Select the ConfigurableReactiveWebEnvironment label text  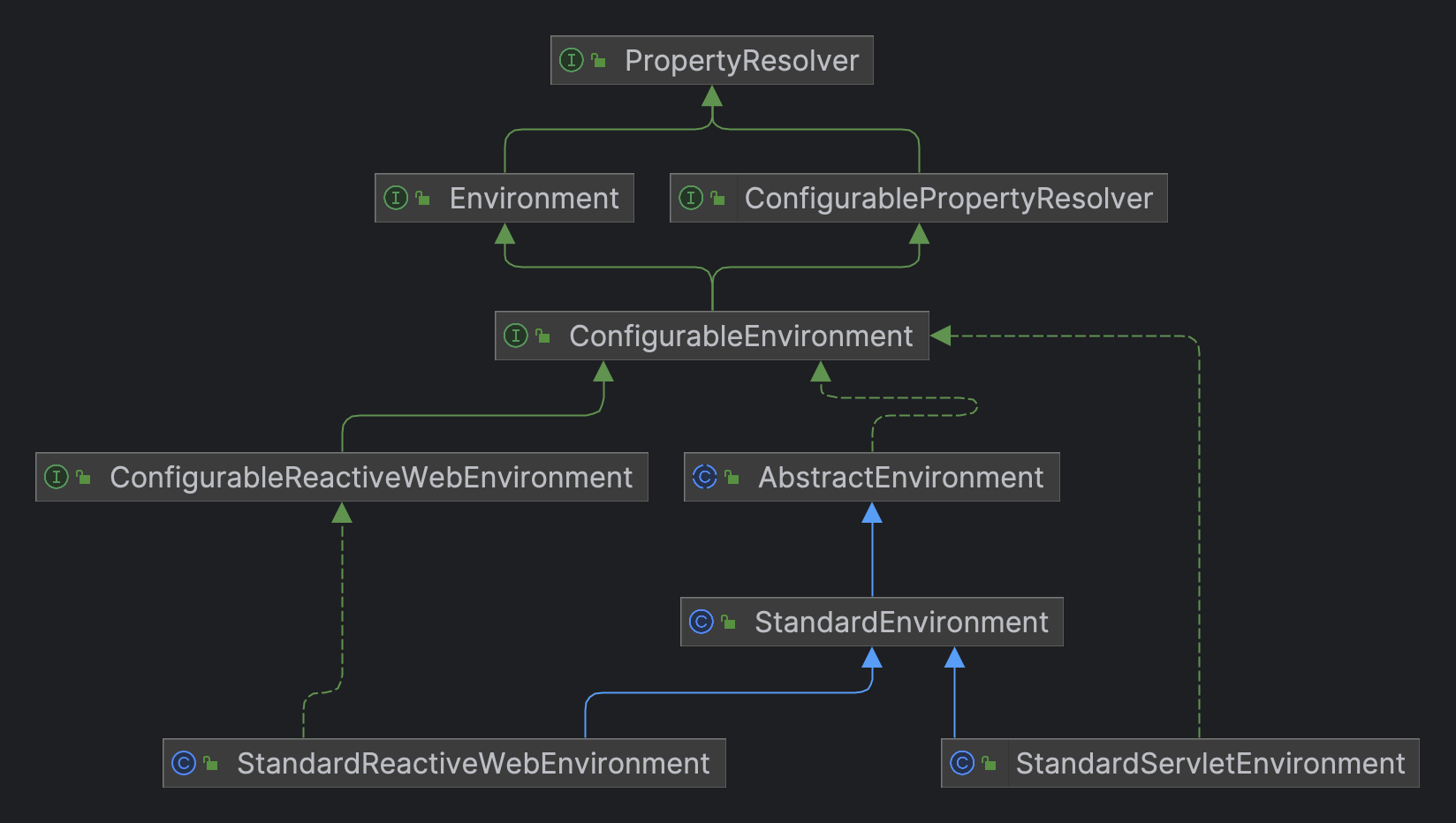coord(371,478)
